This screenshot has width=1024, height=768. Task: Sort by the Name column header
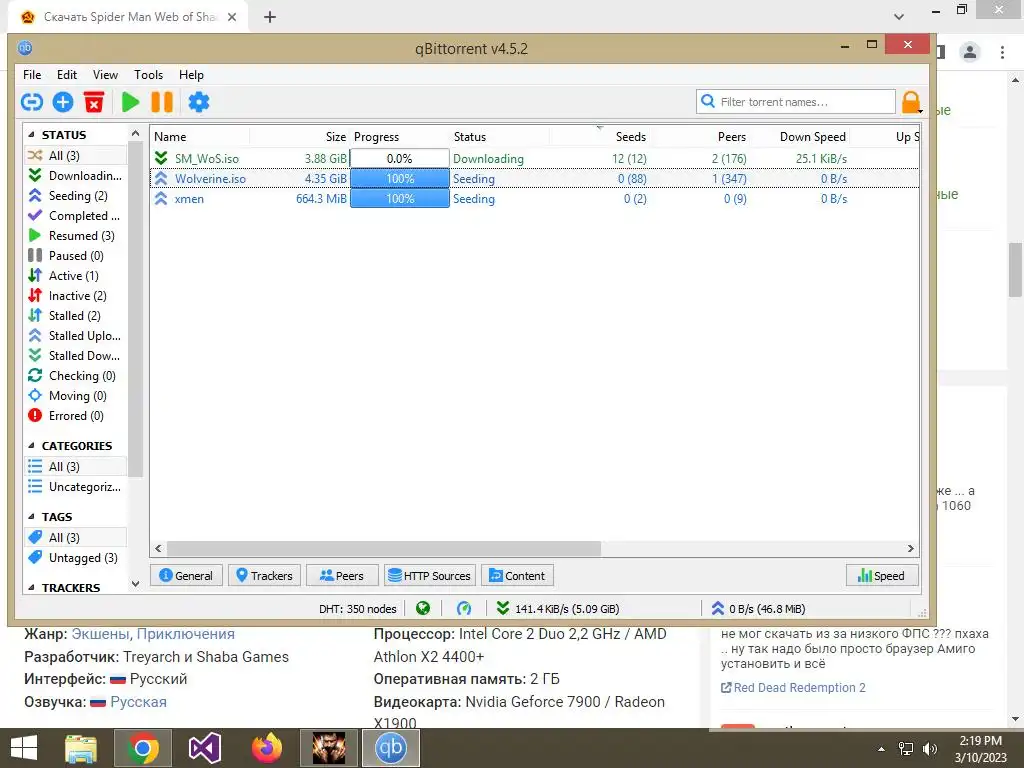(x=200, y=136)
